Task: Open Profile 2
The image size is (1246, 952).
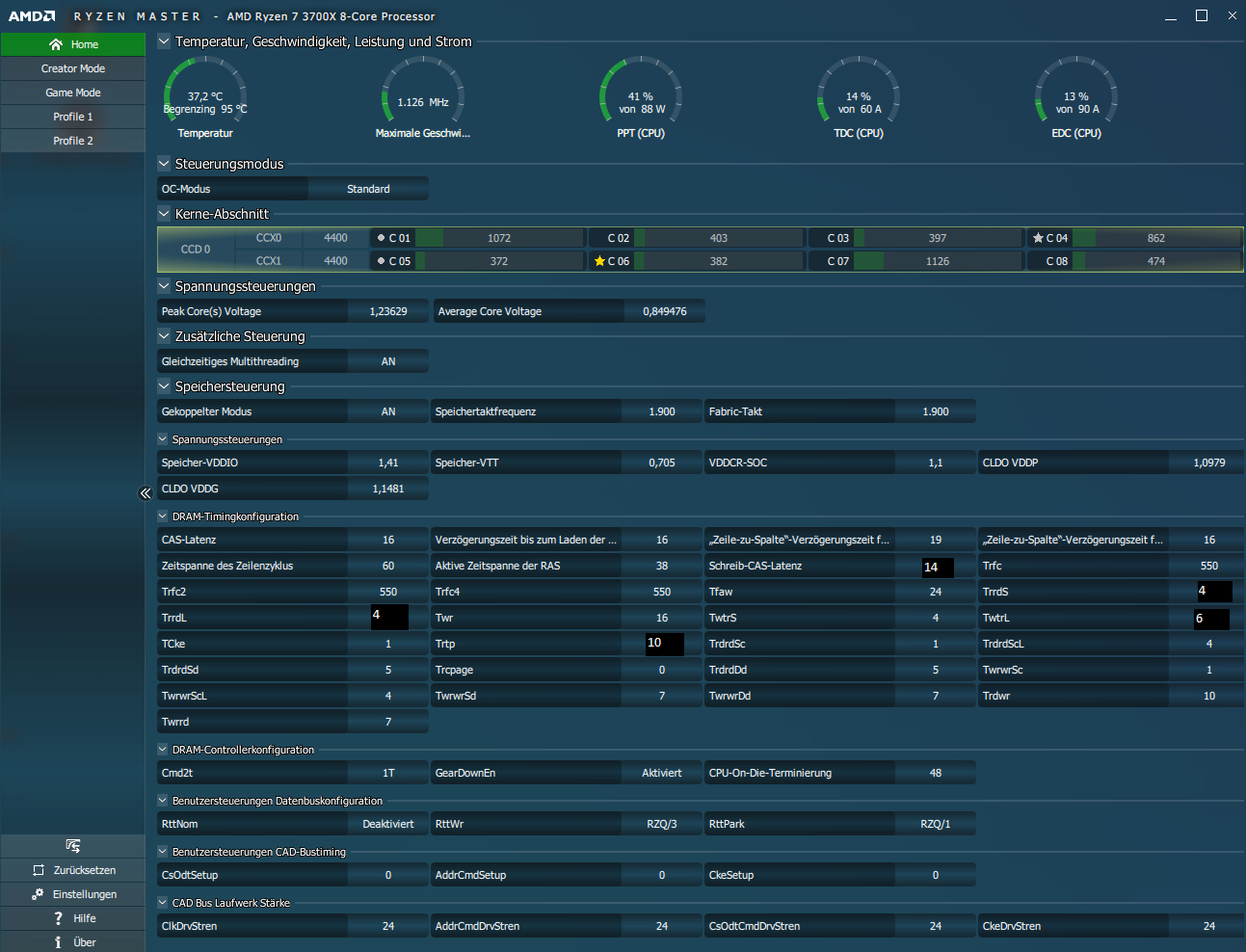Action: (x=73, y=141)
